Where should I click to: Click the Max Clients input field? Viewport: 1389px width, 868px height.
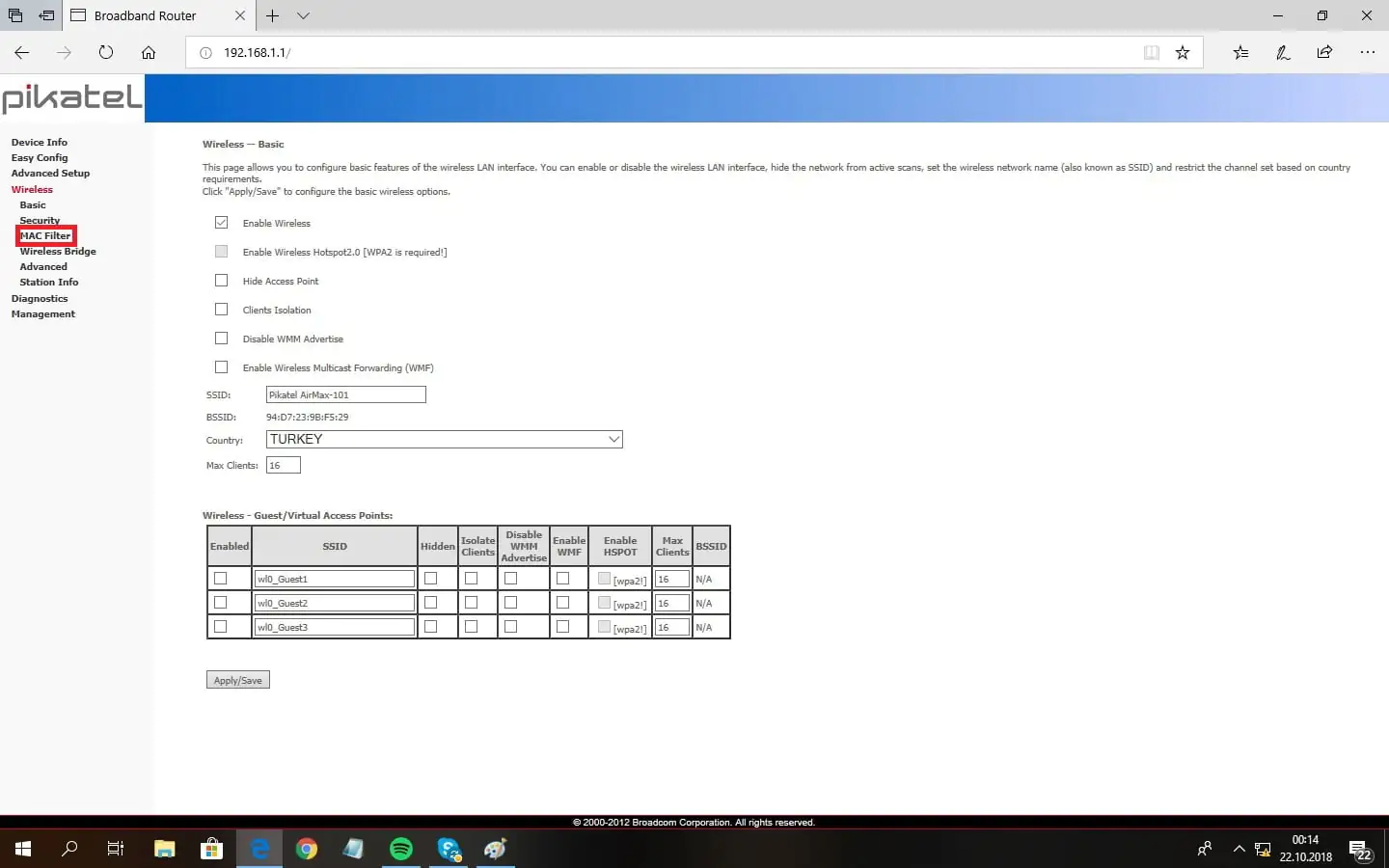click(x=284, y=465)
